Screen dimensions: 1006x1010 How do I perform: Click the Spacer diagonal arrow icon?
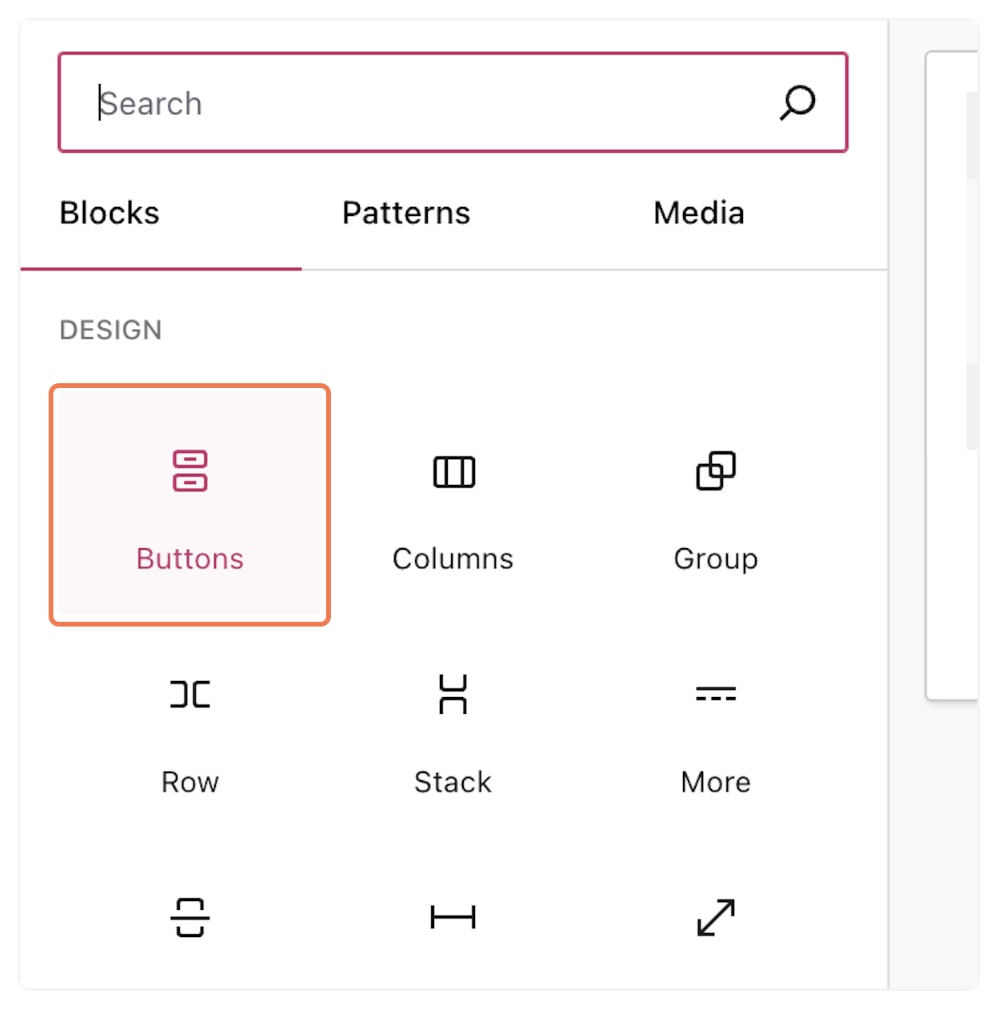(x=716, y=917)
